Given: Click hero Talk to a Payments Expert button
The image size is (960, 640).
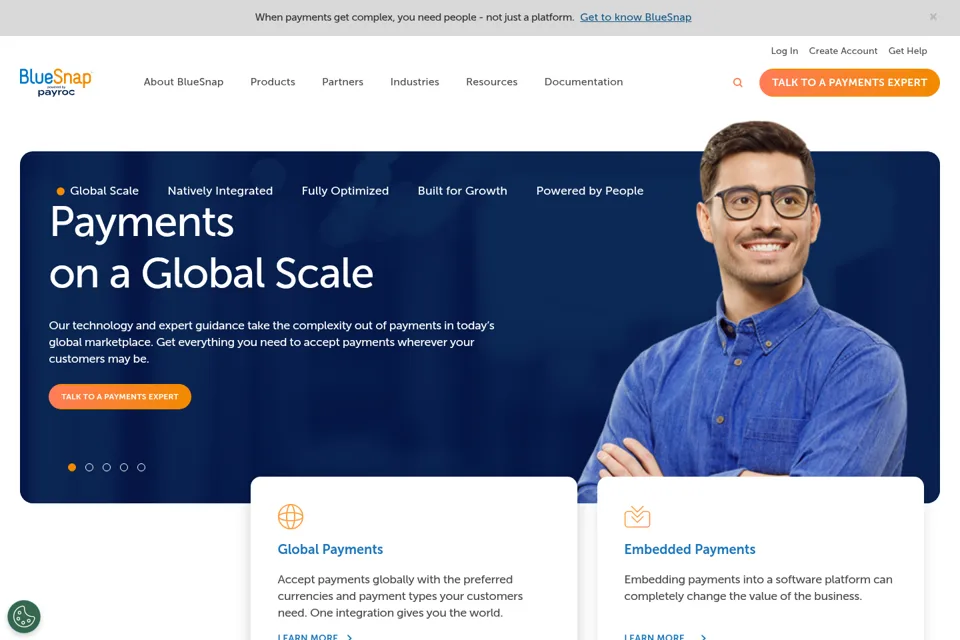Looking at the screenshot, I should [x=120, y=397].
